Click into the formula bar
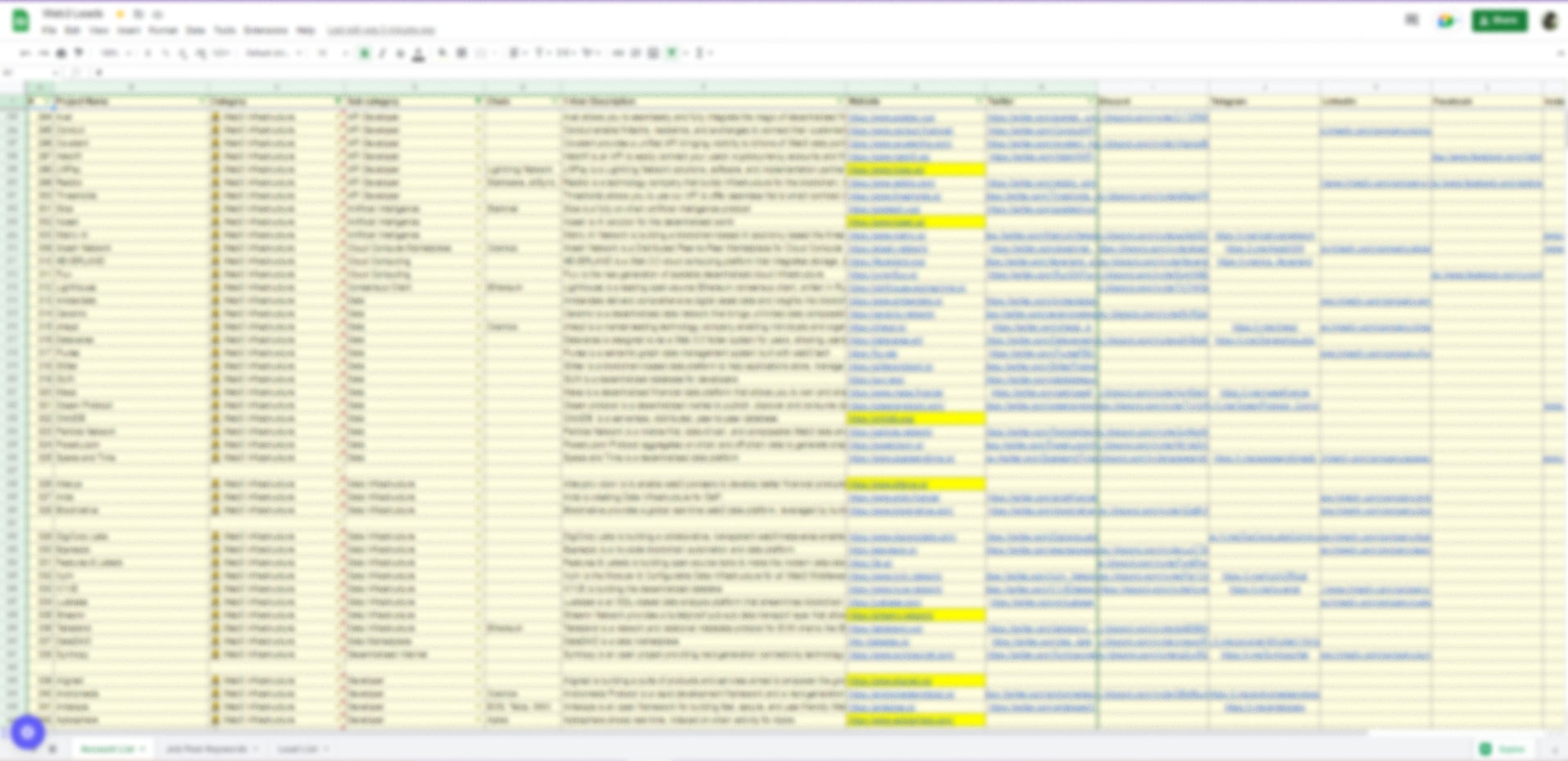This screenshot has height=761, width=1568. pyautogui.click(x=828, y=72)
